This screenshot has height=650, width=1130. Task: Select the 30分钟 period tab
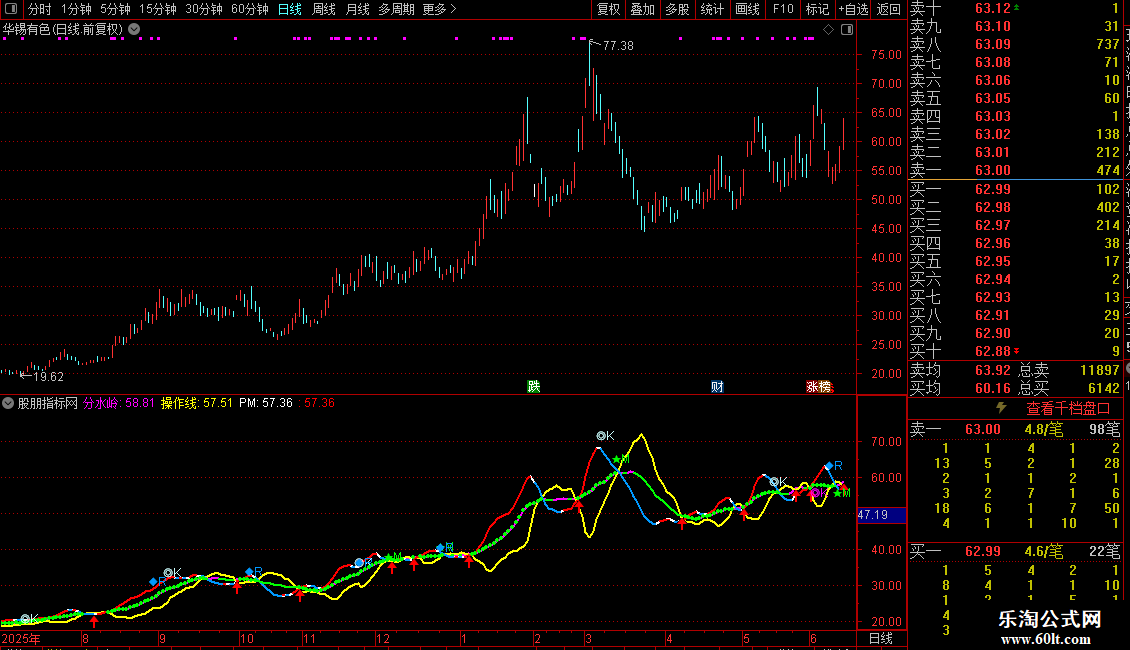[x=204, y=9]
